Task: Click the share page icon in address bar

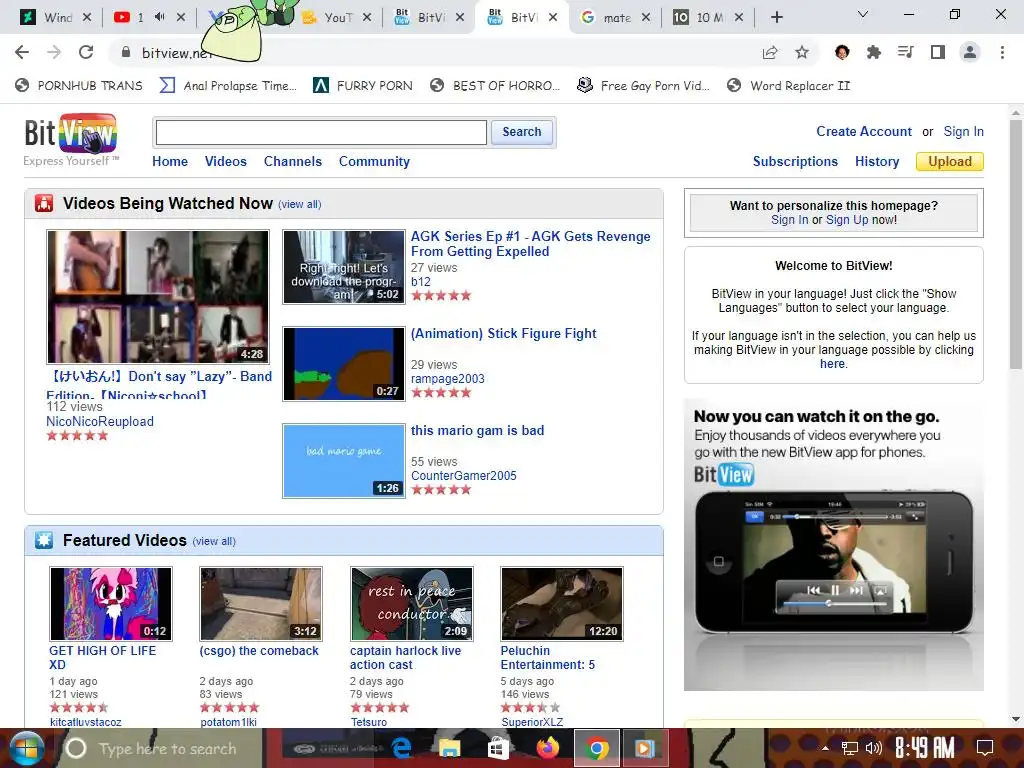Action: click(770, 52)
